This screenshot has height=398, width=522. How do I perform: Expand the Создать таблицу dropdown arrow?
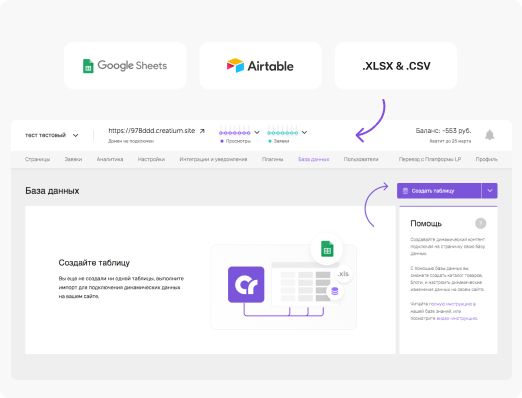pyautogui.click(x=490, y=191)
